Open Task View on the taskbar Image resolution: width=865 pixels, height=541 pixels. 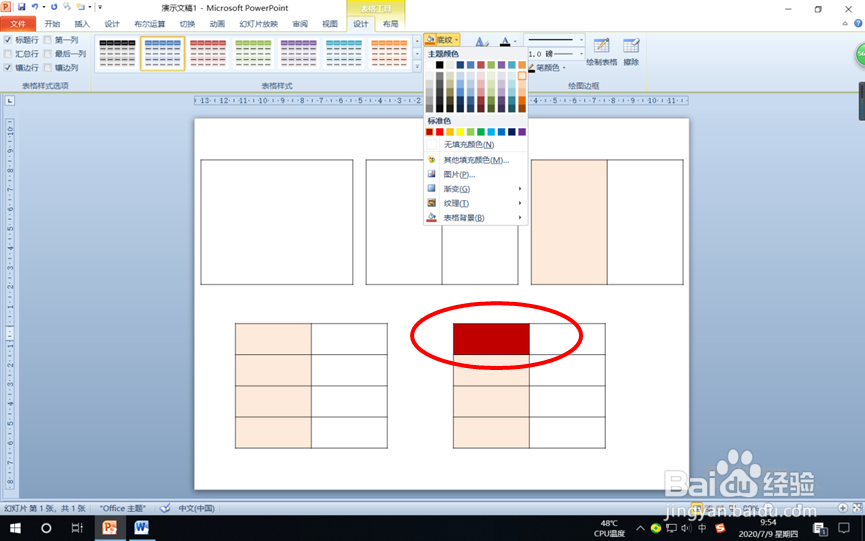click(x=77, y=528)
